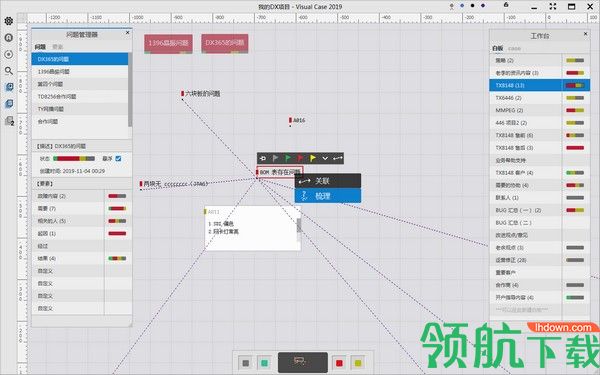Open the settings gear in the left sidebar
Screen dimensions: 600x375
[8, 21]
